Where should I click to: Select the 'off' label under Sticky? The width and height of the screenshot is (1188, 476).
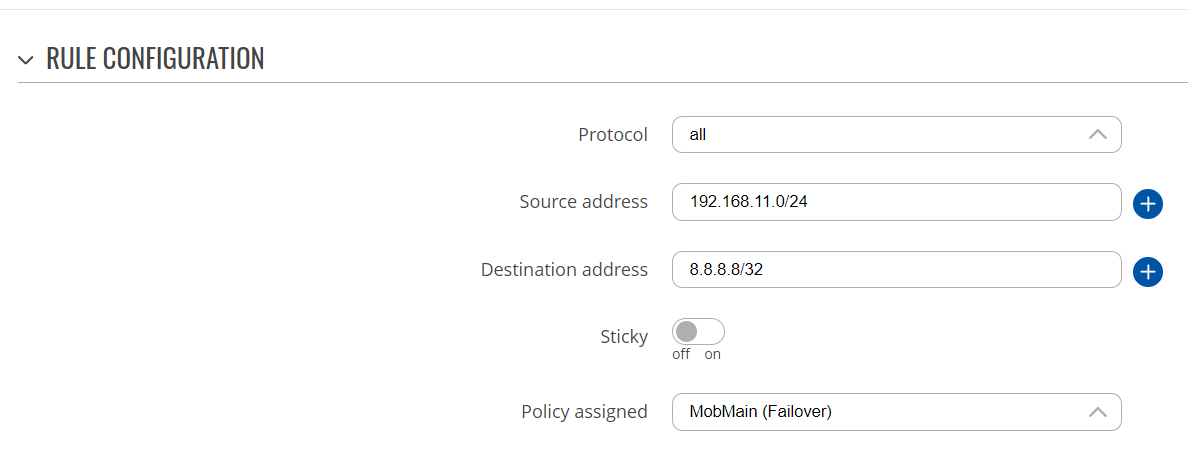pos(681,354)
